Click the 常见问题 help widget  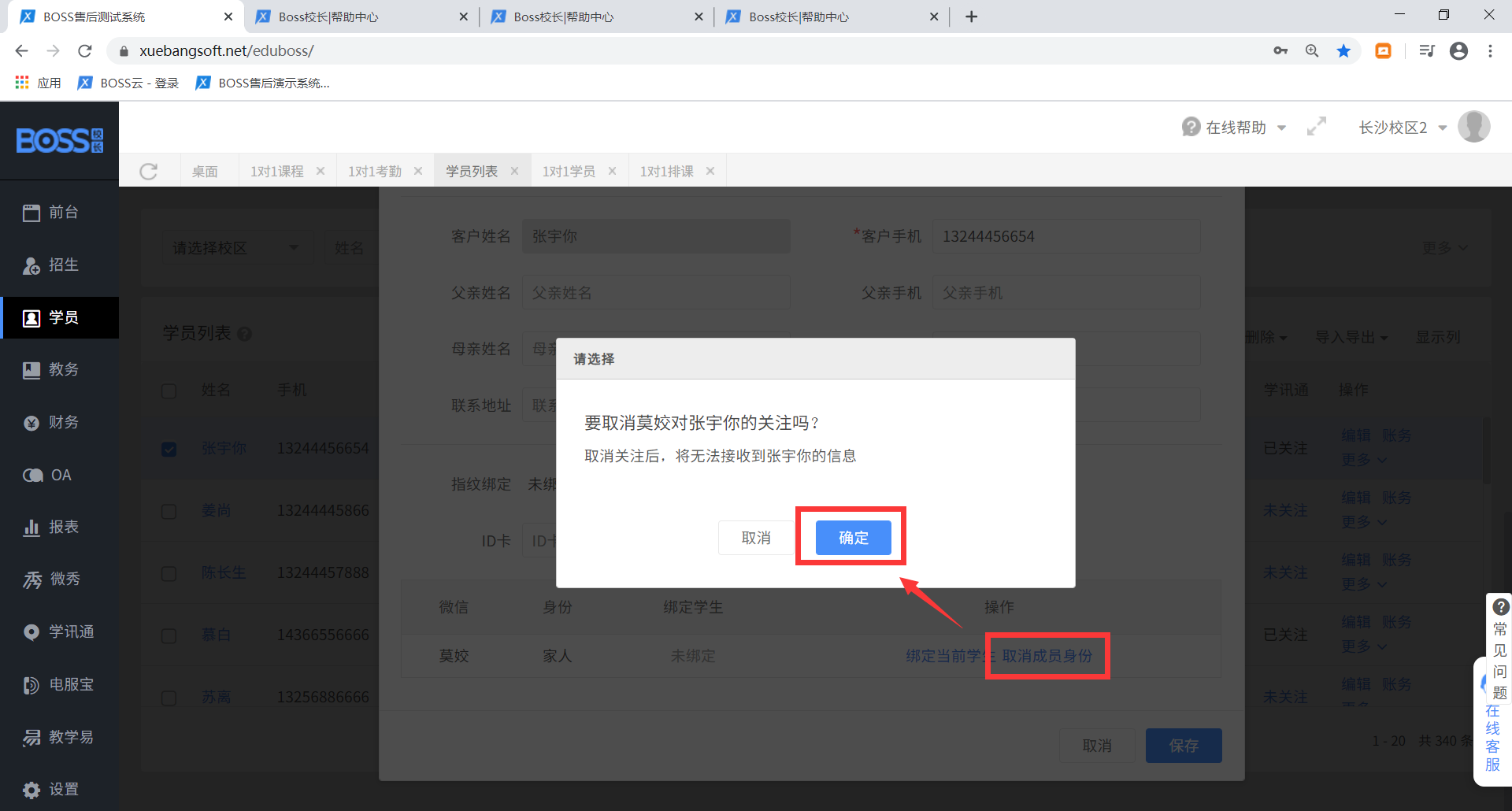coord(1499,649)
